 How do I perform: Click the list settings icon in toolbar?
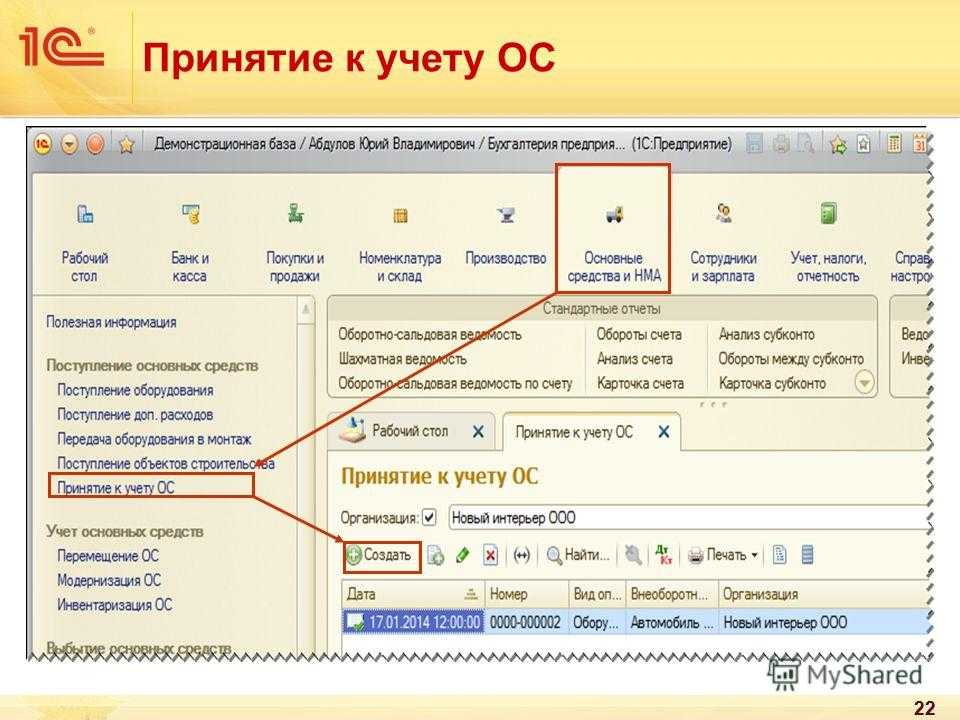pyautogui.click(x=808, y=555)
